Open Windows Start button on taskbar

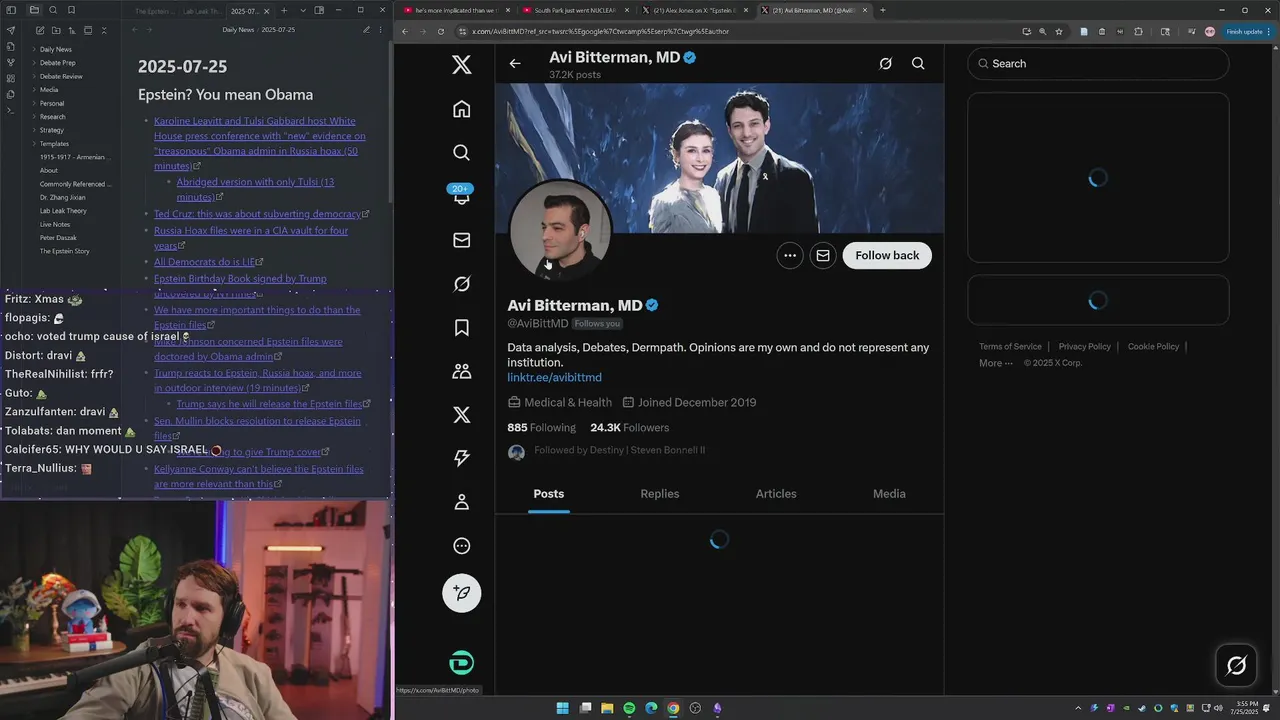point(562,708)
